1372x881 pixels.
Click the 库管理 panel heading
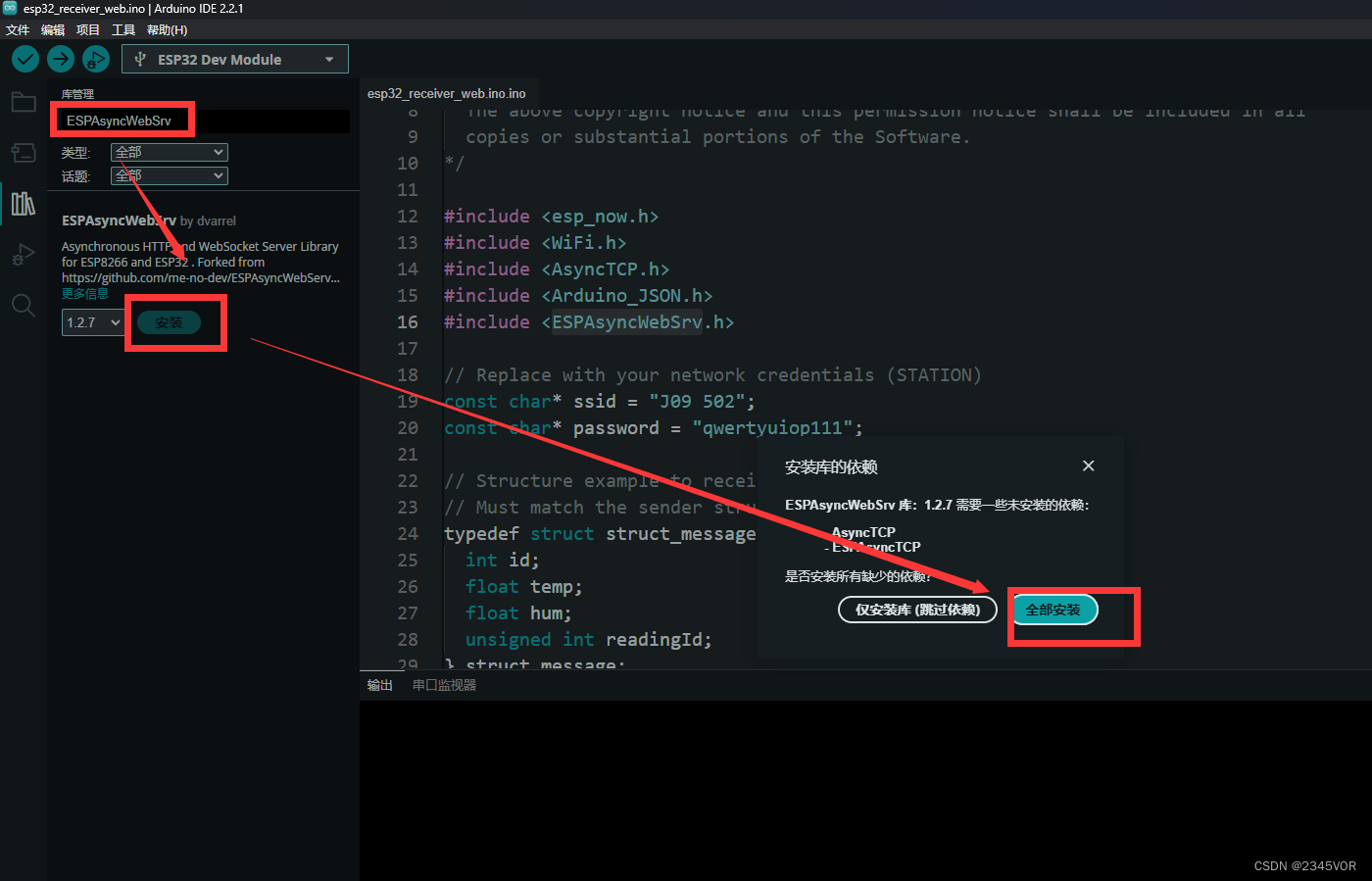77,94
